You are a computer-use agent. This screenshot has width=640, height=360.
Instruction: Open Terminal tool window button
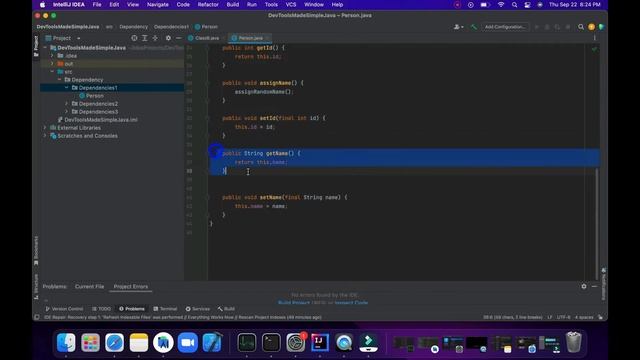[x=165, y=309]
